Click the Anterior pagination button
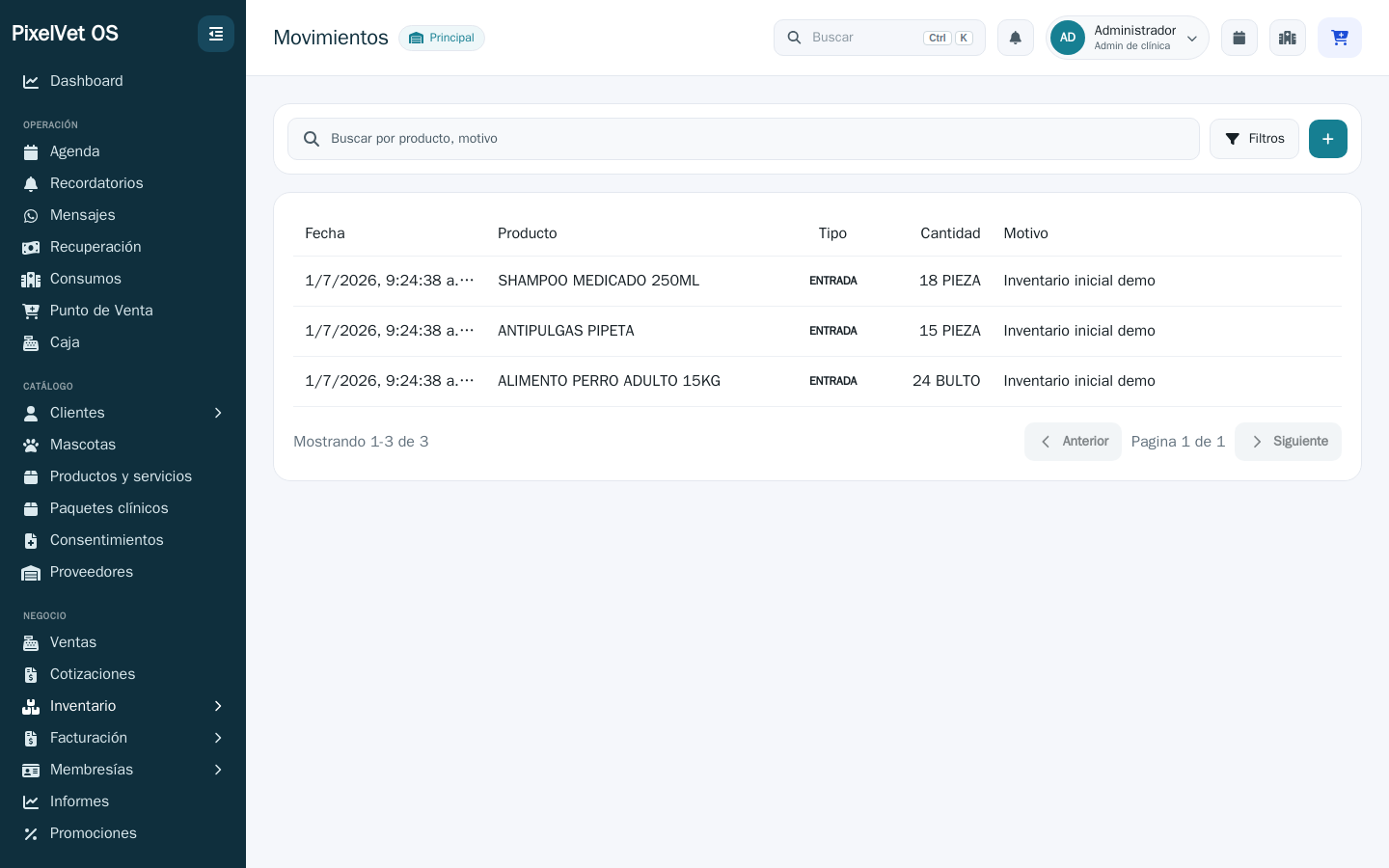 point(1073,442)
